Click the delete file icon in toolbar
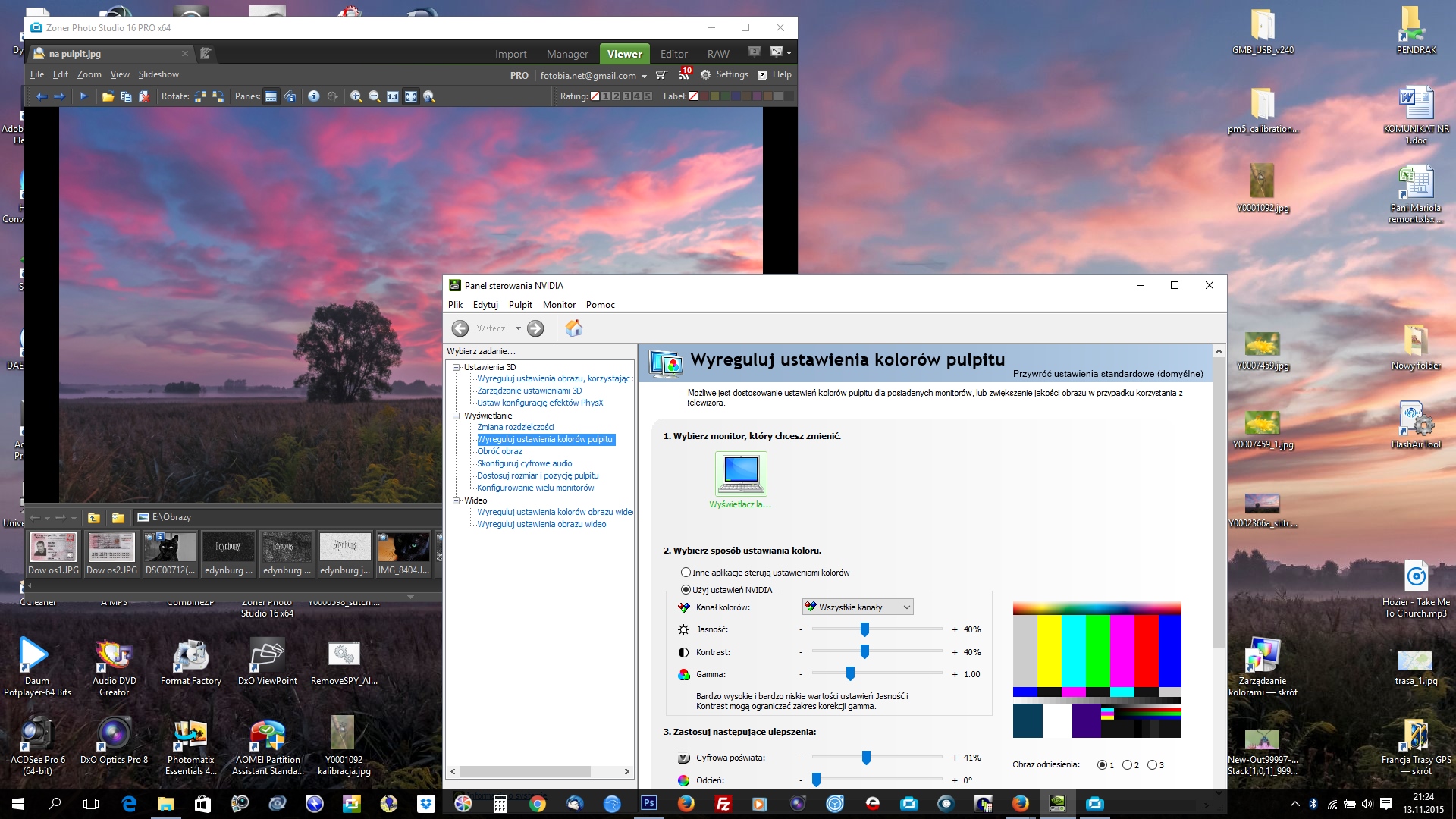 (x=144, y=96)
